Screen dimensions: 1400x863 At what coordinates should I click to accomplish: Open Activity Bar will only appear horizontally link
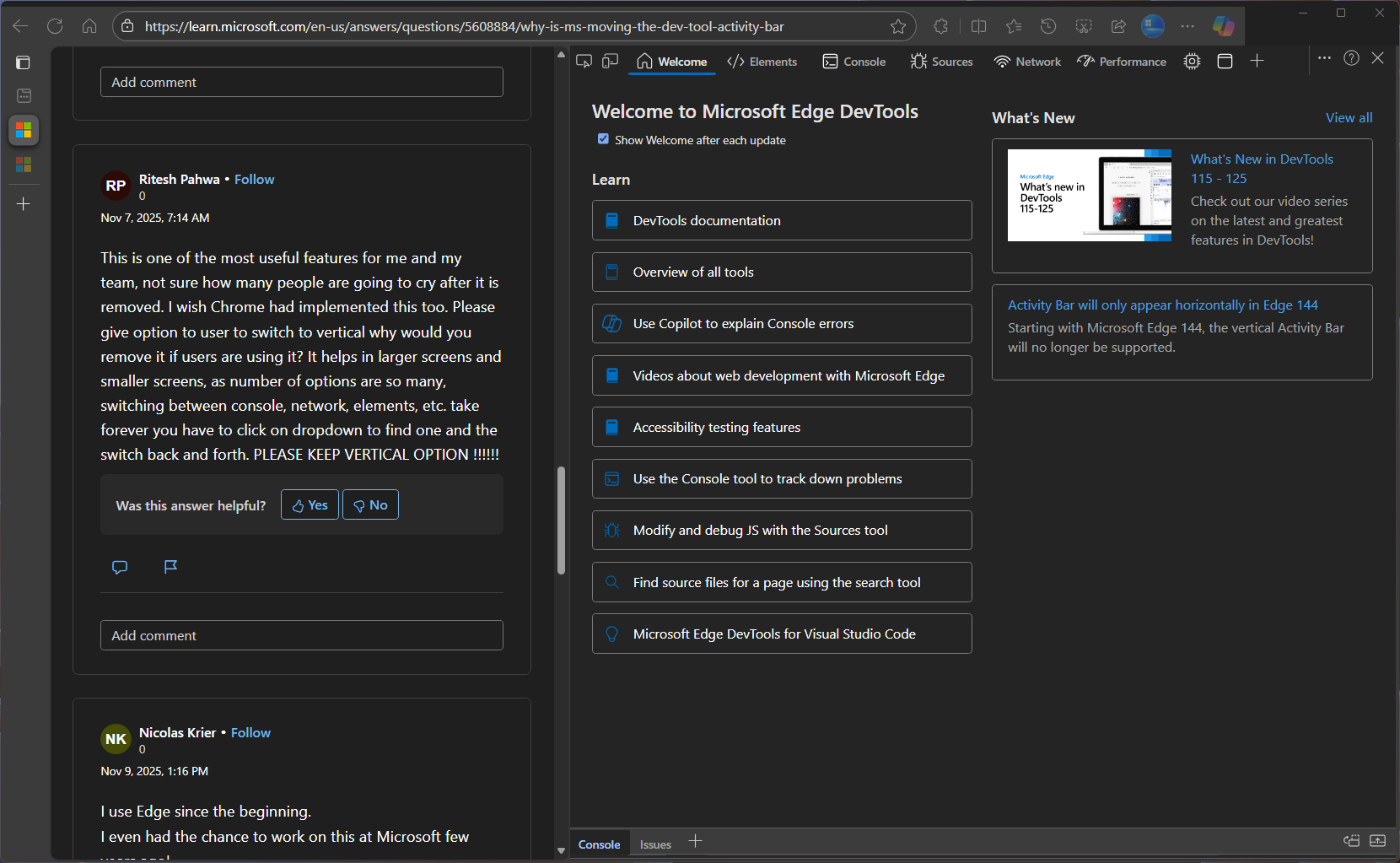click(1162, 305)
